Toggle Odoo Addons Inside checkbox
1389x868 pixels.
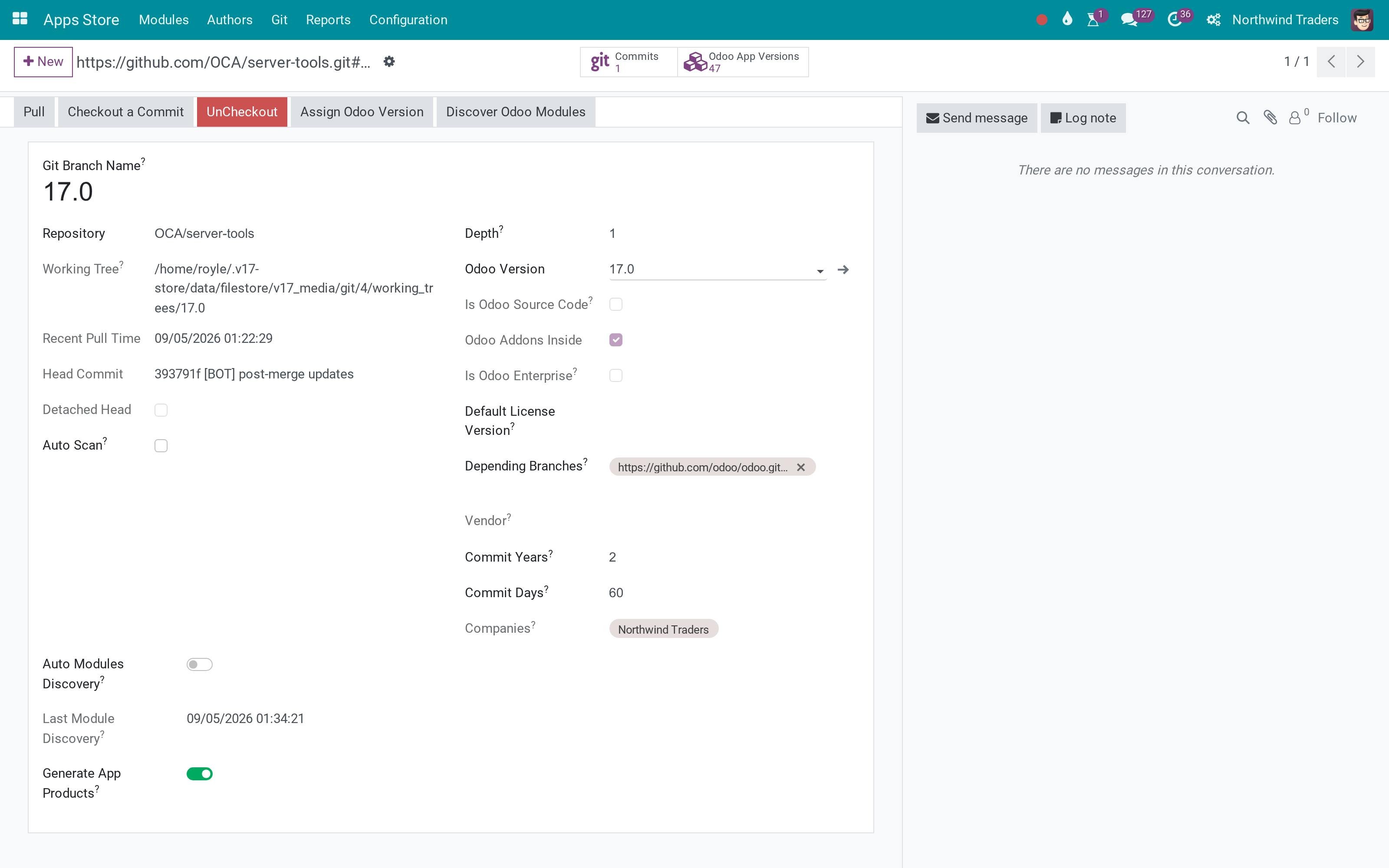[616, 340]
